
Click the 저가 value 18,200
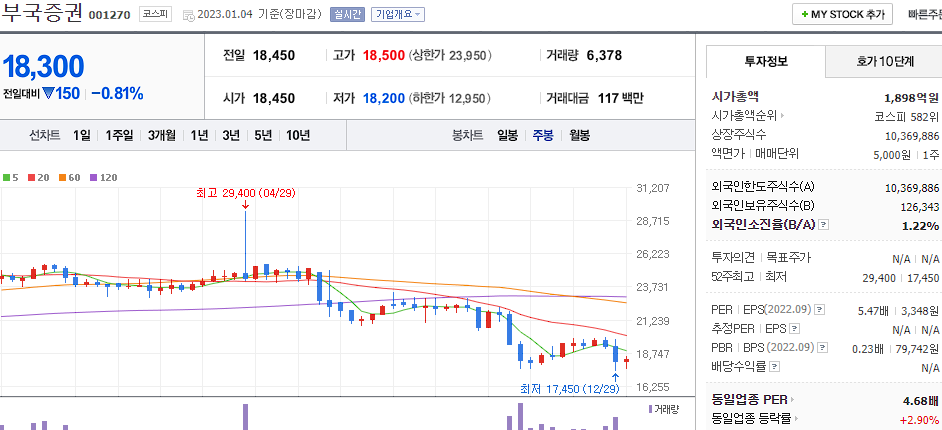coord(384,98)
